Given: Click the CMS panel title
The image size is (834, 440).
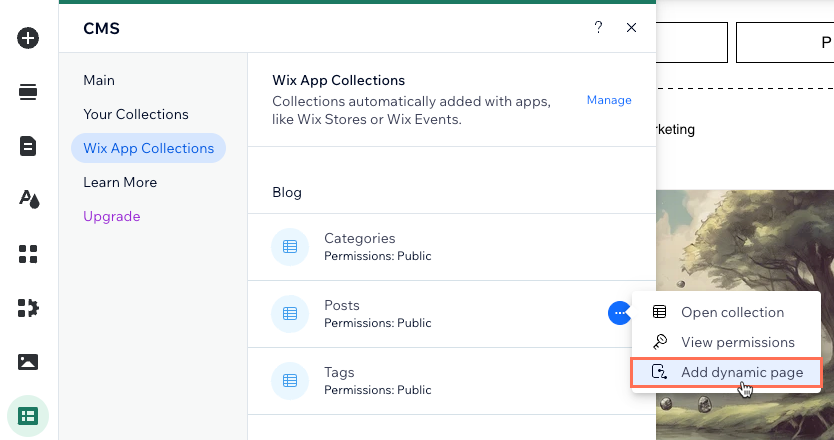Looking at the screenshot, I should pyautogui.click(x=101, y=28).
